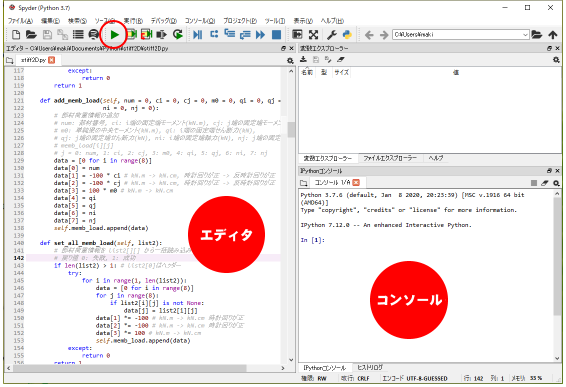Toggle fullscreen mode icon

tap(313, 35)
